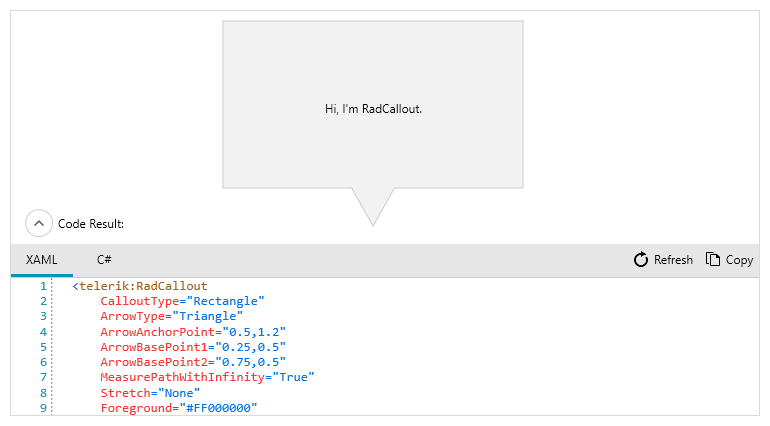This screenshot has width=770, height=426.
Task: Open the C# code tab
Action: (104, 260)
